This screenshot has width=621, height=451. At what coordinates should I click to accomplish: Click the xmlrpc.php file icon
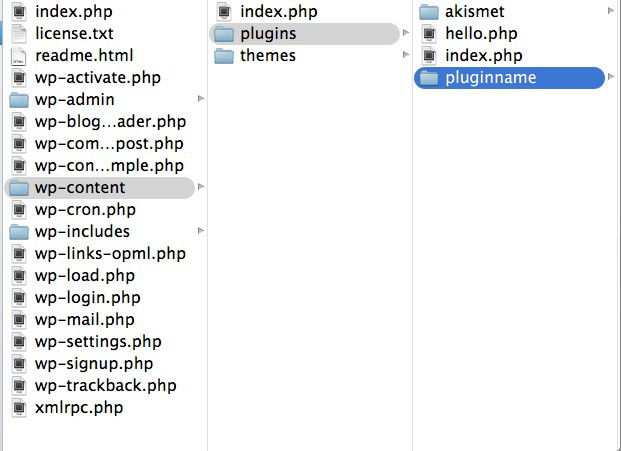tap(19, 408)
